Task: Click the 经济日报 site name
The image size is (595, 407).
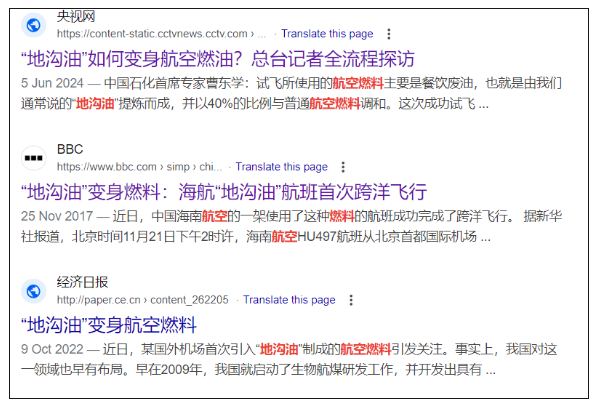Action: 82,282
